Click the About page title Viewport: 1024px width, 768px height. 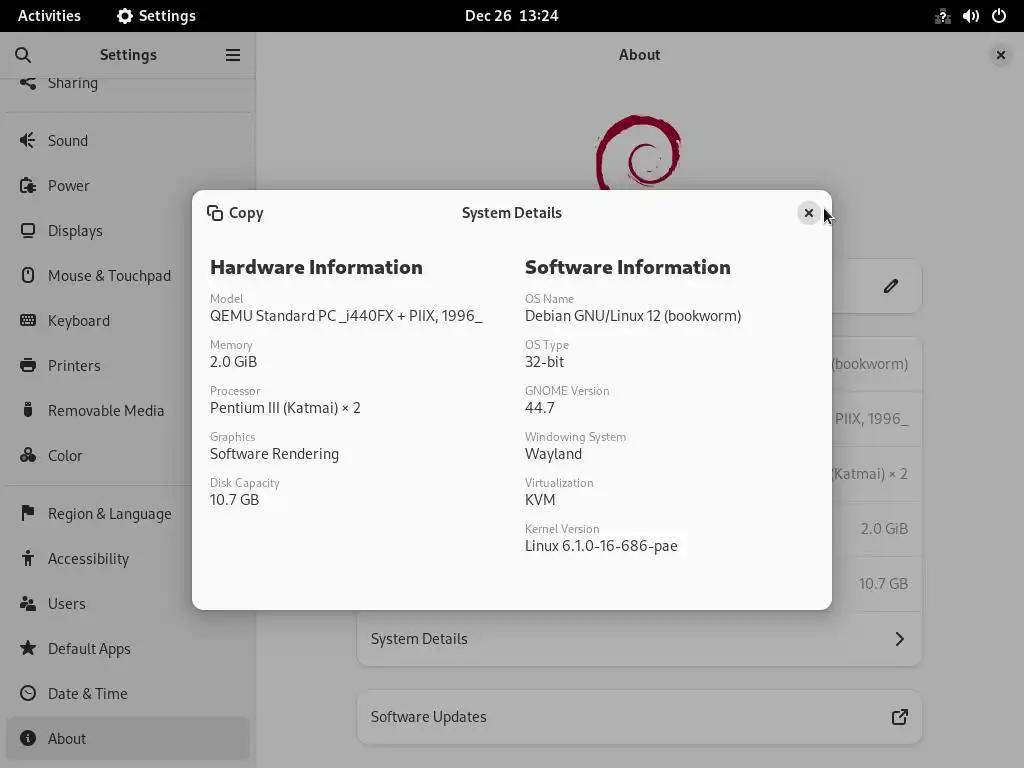pos(639,55)
